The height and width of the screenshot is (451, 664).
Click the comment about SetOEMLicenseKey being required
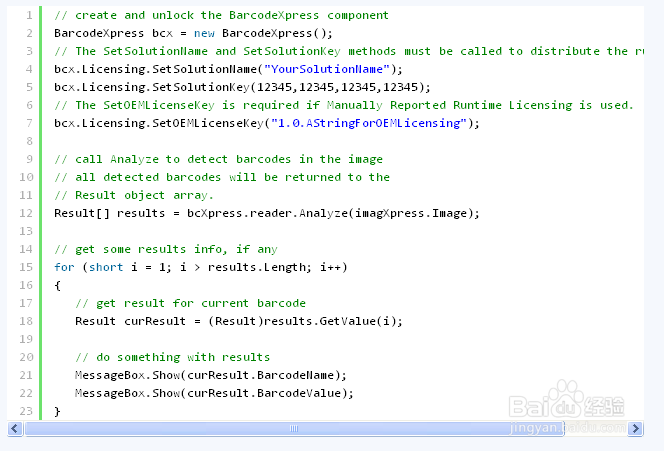pyautogui.click(x=344, y=105)
